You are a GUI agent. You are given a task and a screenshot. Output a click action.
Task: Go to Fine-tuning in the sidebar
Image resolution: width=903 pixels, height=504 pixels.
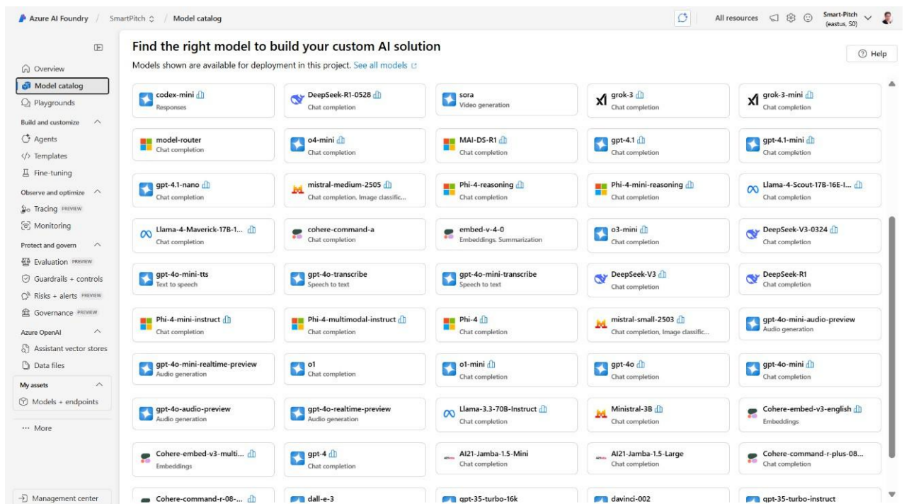pos(54,173)
